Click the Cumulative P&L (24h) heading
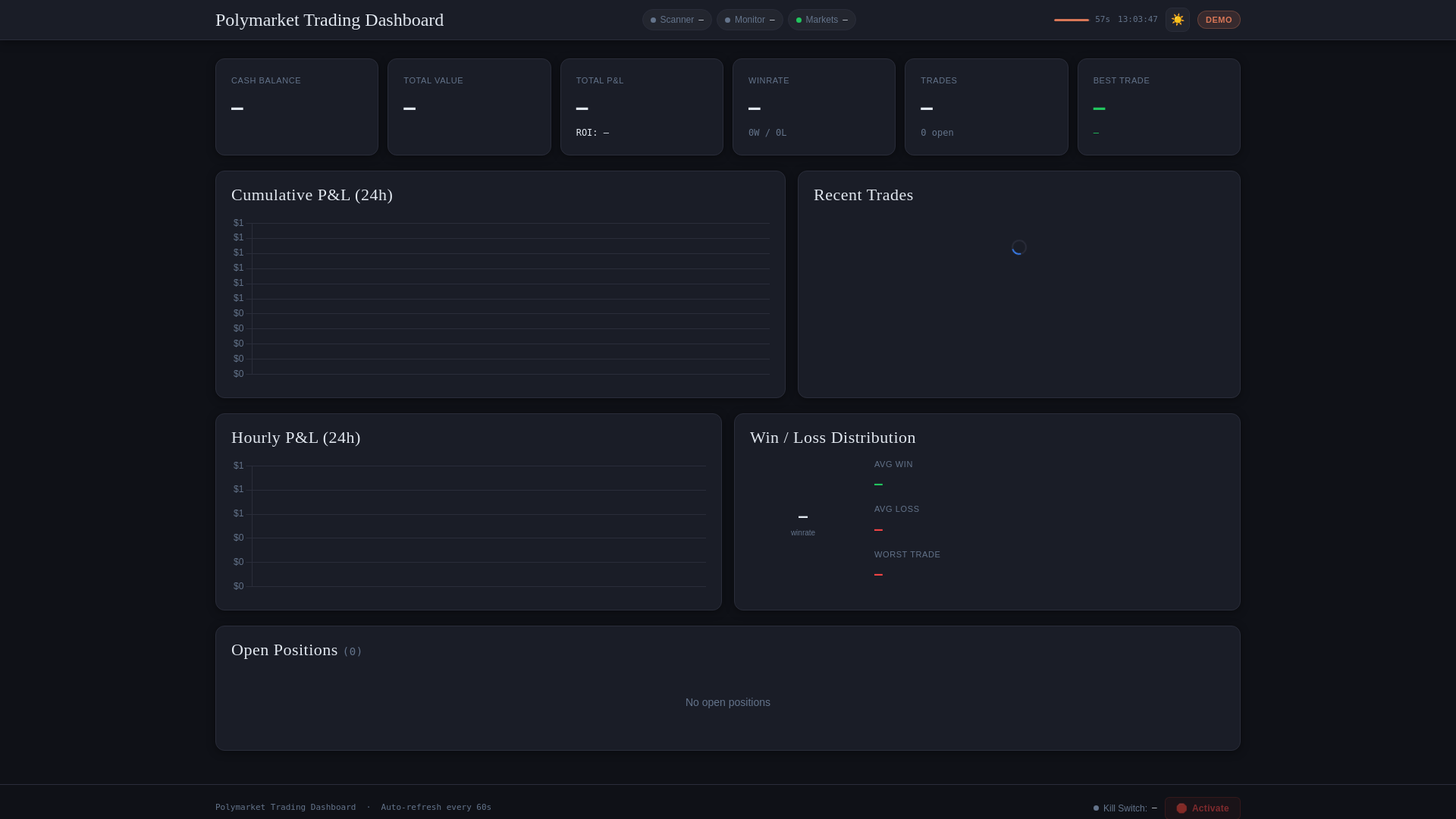The height and width of the screenshot is (819, 1456). tap(312, 195)
